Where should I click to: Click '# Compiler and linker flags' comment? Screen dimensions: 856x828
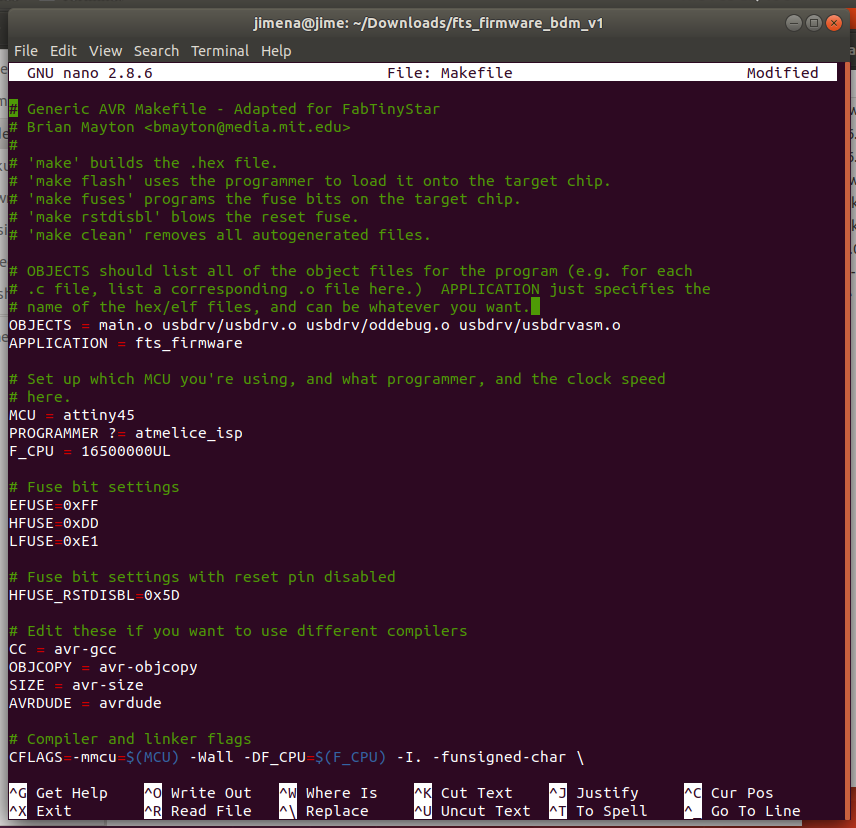130,740
